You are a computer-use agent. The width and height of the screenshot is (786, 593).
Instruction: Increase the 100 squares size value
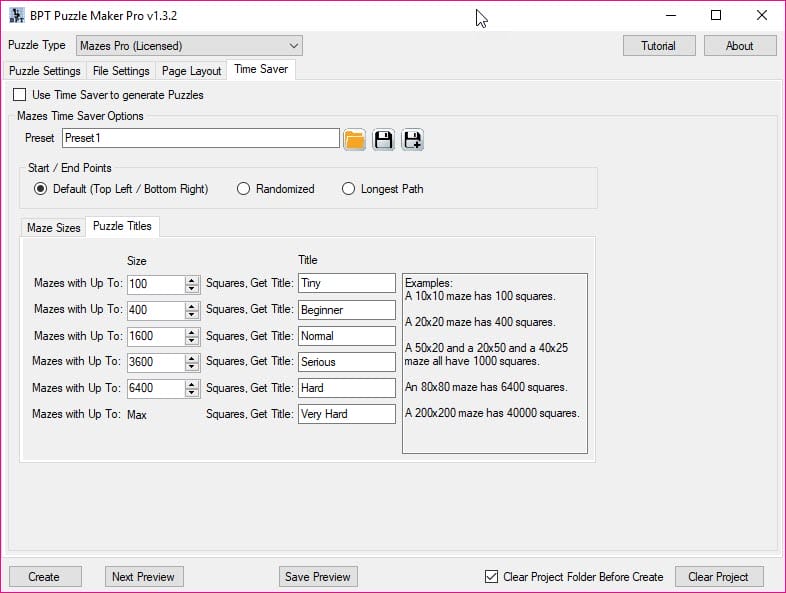191,281
